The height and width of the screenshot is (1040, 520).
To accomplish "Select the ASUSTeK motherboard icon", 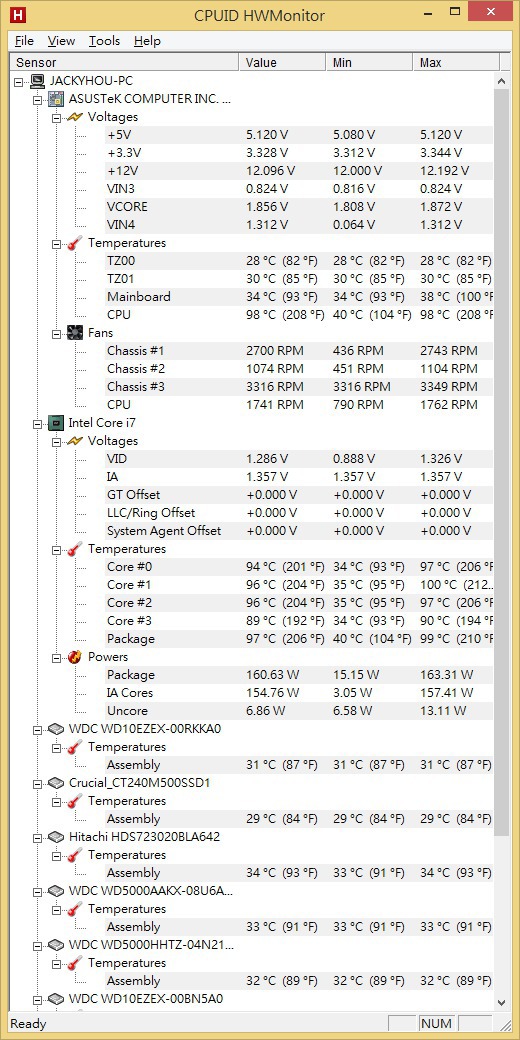I will tap(57, 99).
